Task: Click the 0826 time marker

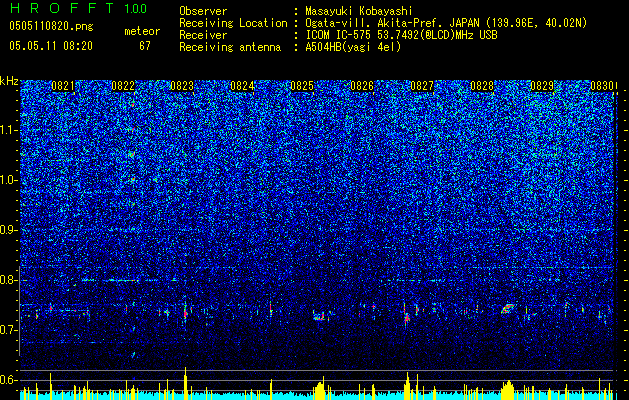Action: click(362, 86)
